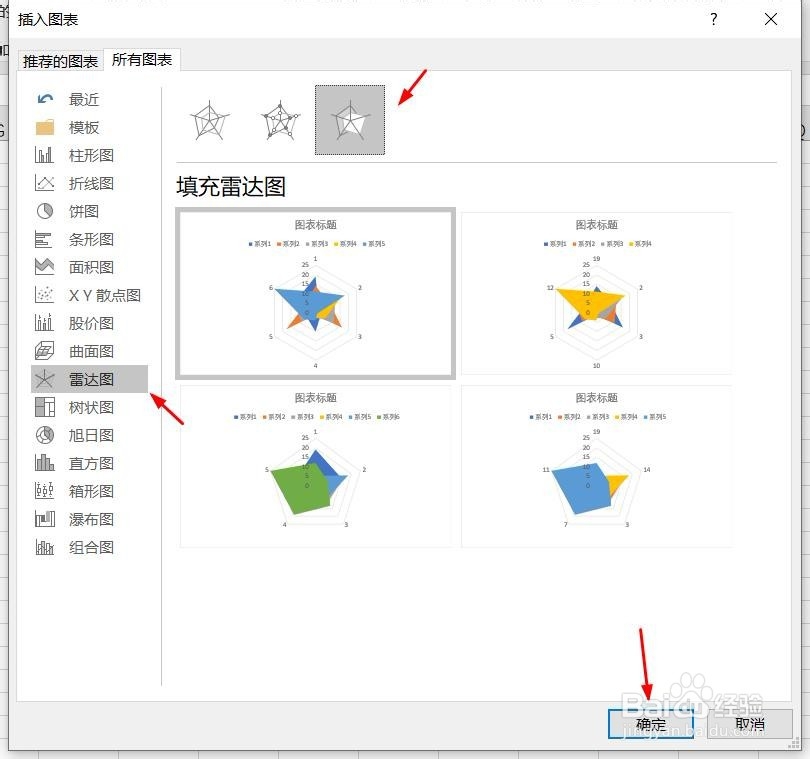
Task: Click the 箱形图 list entry text
Action: [x=91, y=491]
